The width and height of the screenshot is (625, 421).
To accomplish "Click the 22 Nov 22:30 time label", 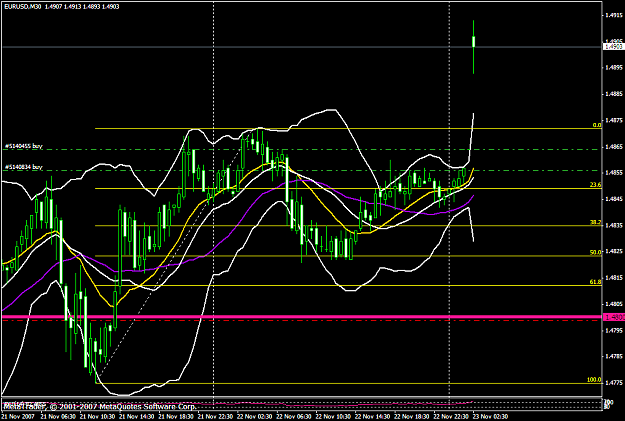I will tap(451, 417).
